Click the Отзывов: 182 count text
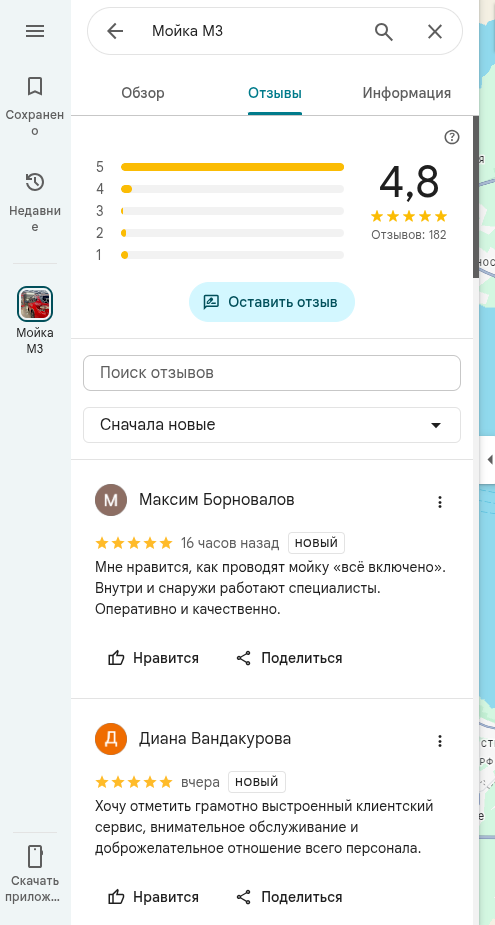 point(409,235)
